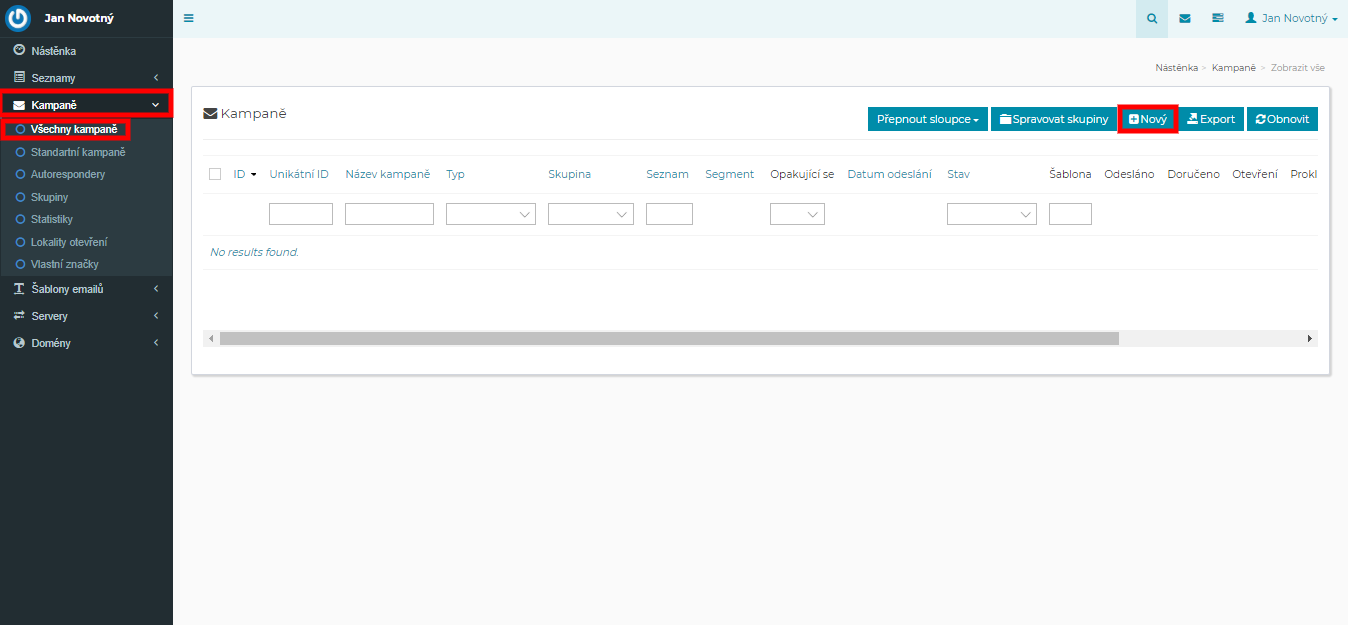1348x625 pixels.
Task: Focus the Šablona filter field
Action: coord(1070,214)
